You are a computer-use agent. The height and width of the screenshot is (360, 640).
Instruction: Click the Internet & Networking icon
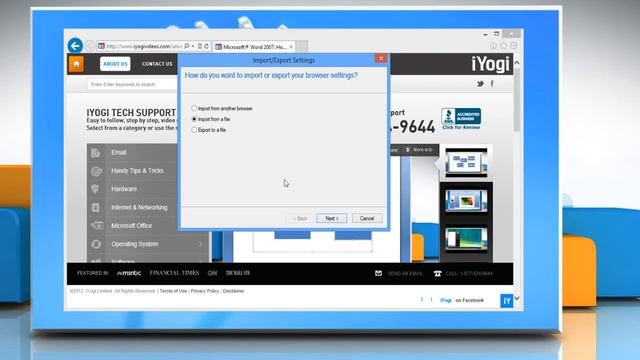[x=96, y=207]
